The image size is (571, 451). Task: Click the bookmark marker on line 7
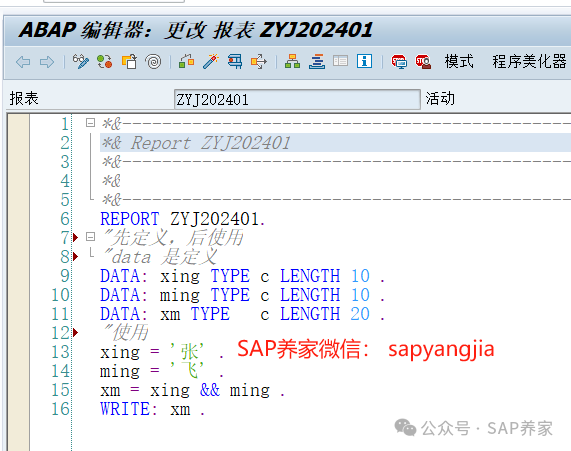75,238
